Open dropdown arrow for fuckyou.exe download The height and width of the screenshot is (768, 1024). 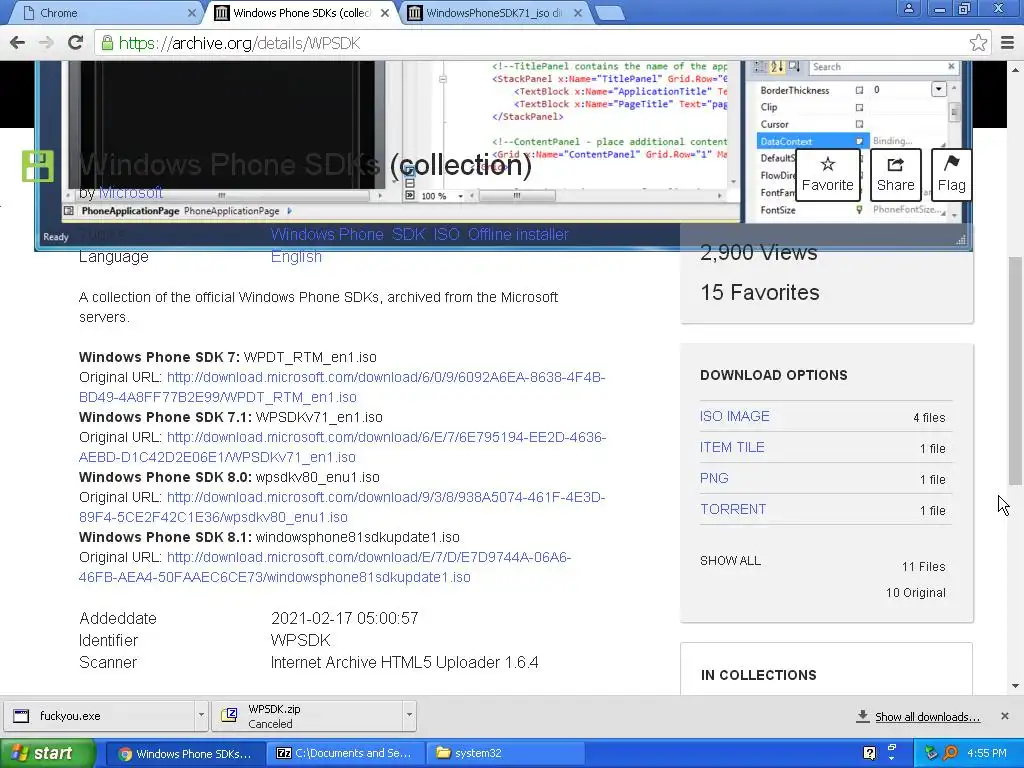coord(201,716)
